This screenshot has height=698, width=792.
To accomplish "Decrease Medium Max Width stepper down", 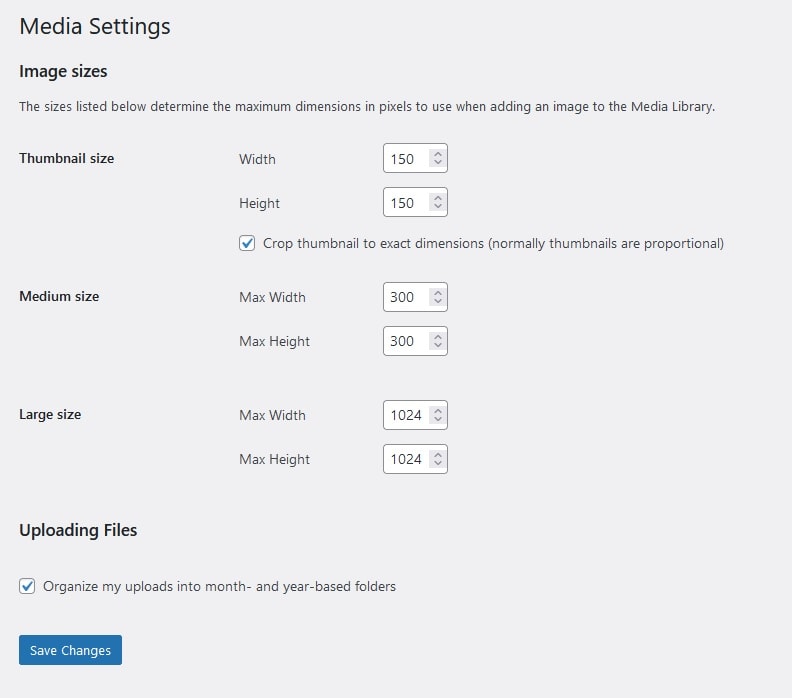I will 437,301.
